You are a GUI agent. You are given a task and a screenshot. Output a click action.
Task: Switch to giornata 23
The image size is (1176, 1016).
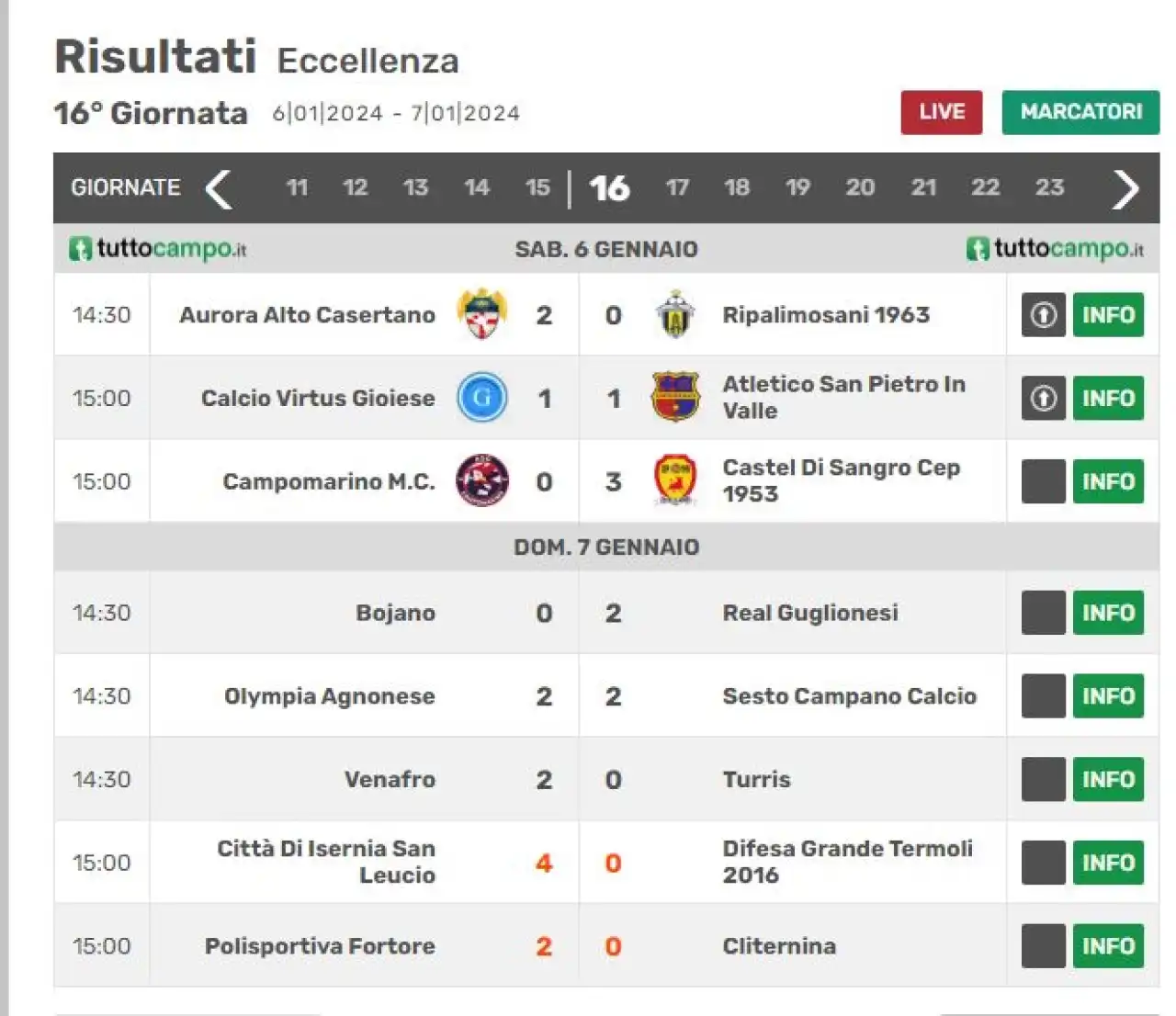(x=1049, y=187)
